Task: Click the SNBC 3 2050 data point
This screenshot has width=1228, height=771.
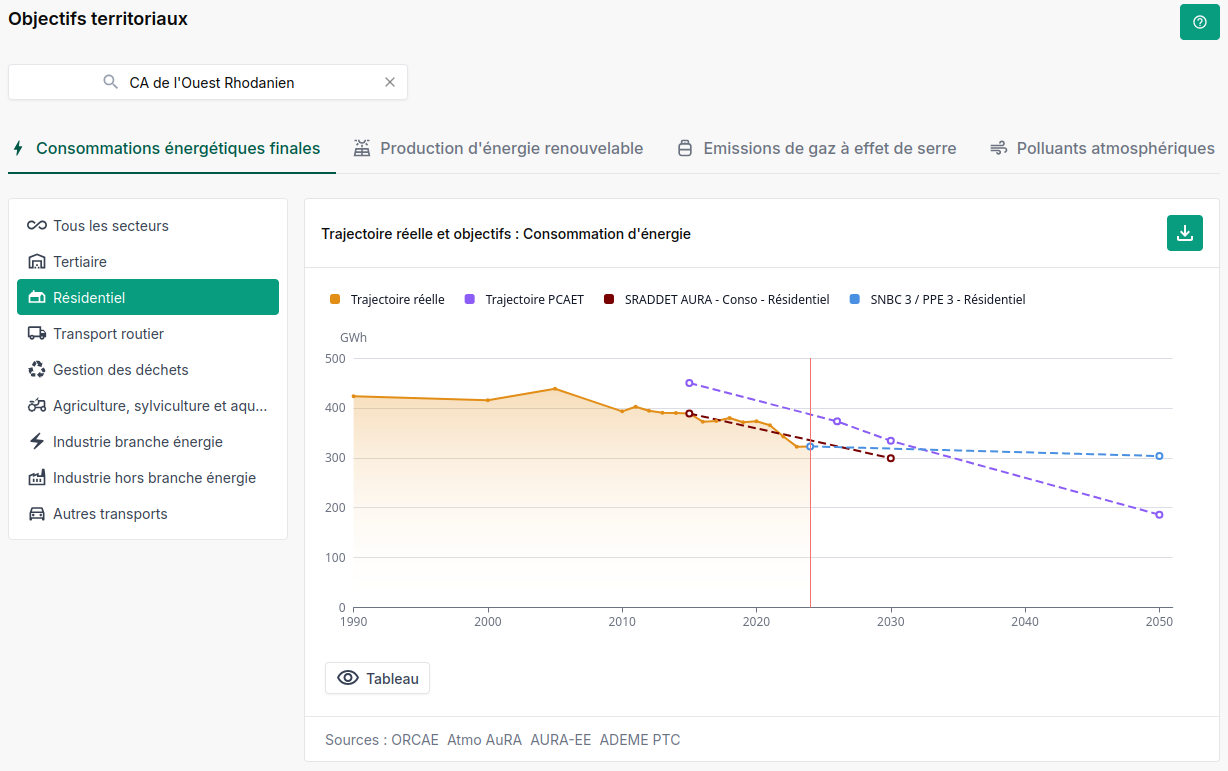Action: pos(1159,456)
